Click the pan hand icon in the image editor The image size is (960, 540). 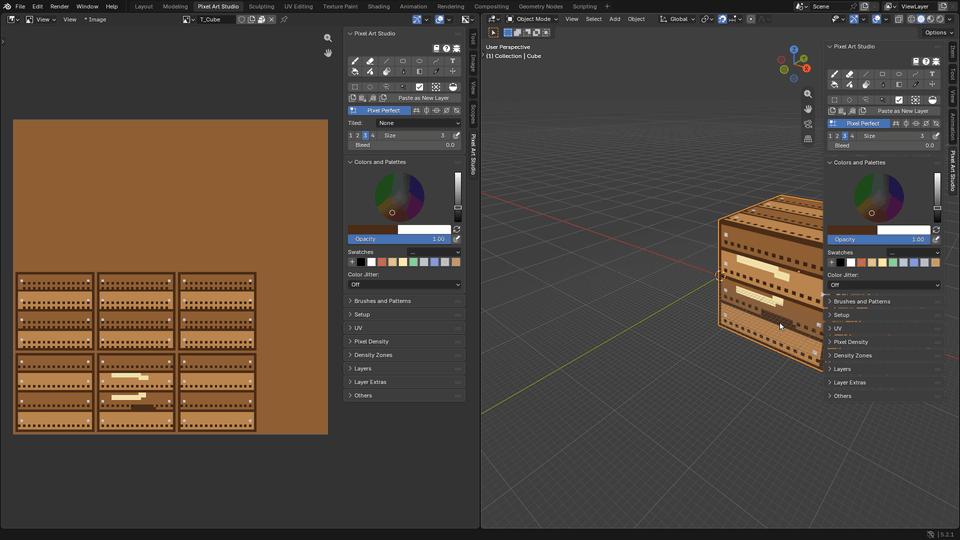click(328, 53)
